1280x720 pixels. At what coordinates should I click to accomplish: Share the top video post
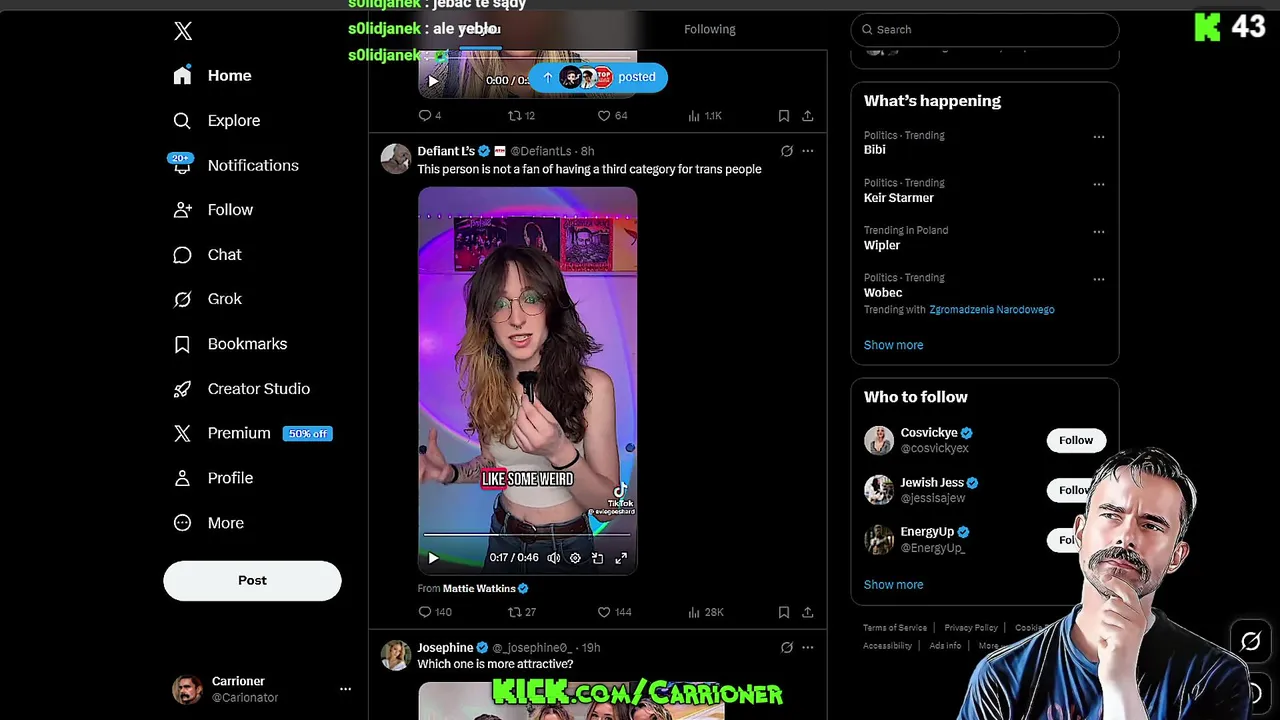pos(808,116)
